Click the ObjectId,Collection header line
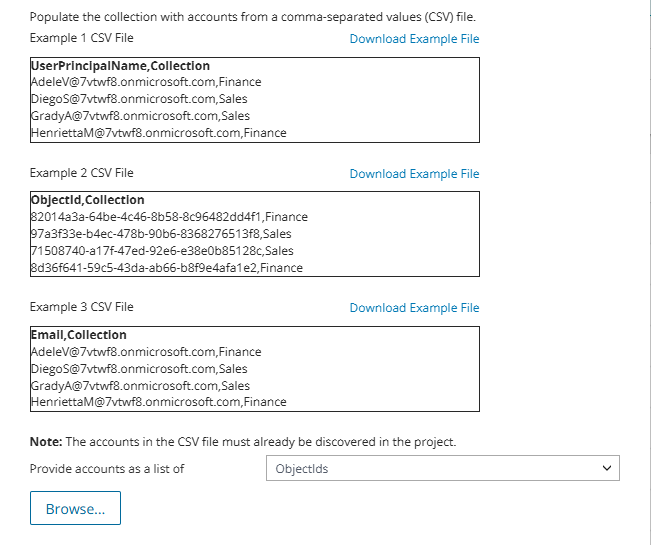Image resolution: width=651 pixels, height=545 pixels. click(88, 200)
